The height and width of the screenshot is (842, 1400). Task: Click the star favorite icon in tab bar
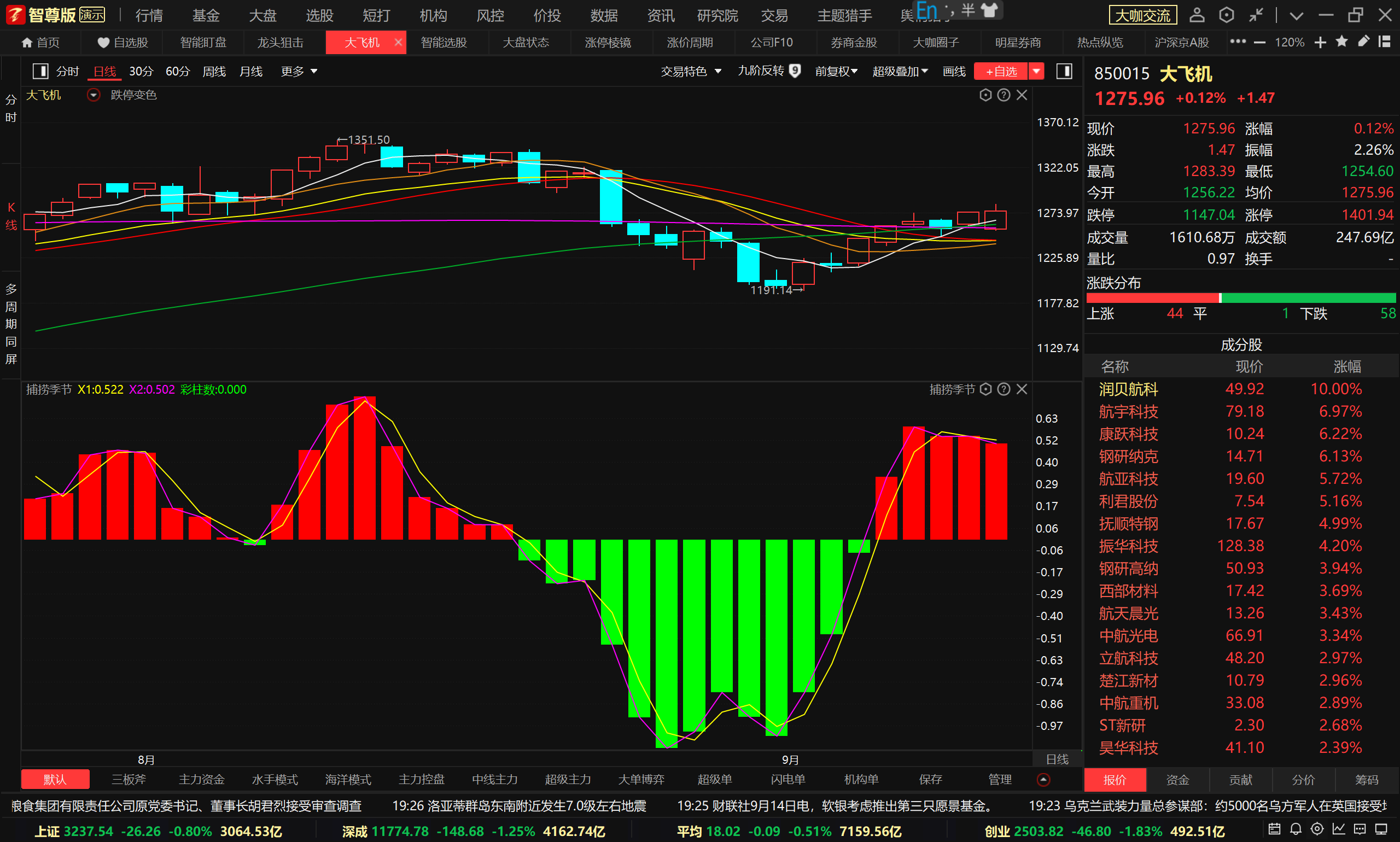pyautogui.click(x=1341, y=42)
